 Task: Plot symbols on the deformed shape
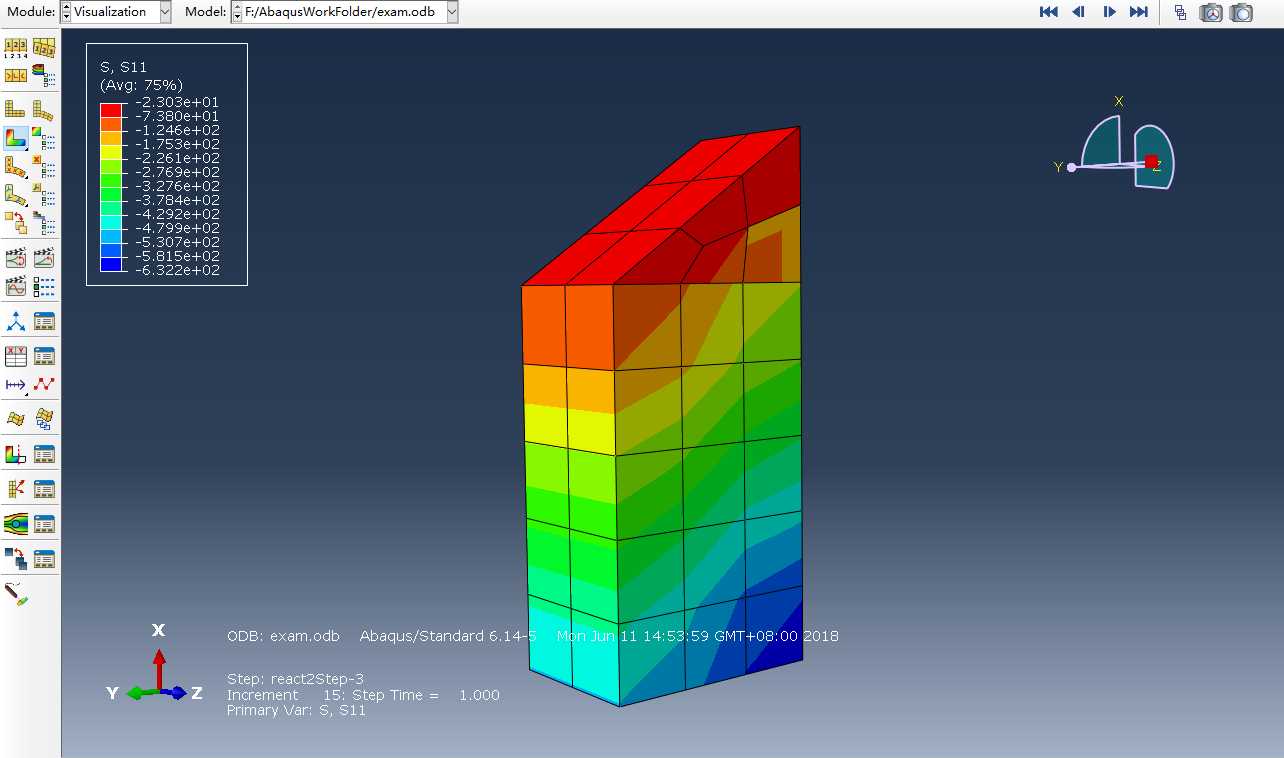click(16, 165)
